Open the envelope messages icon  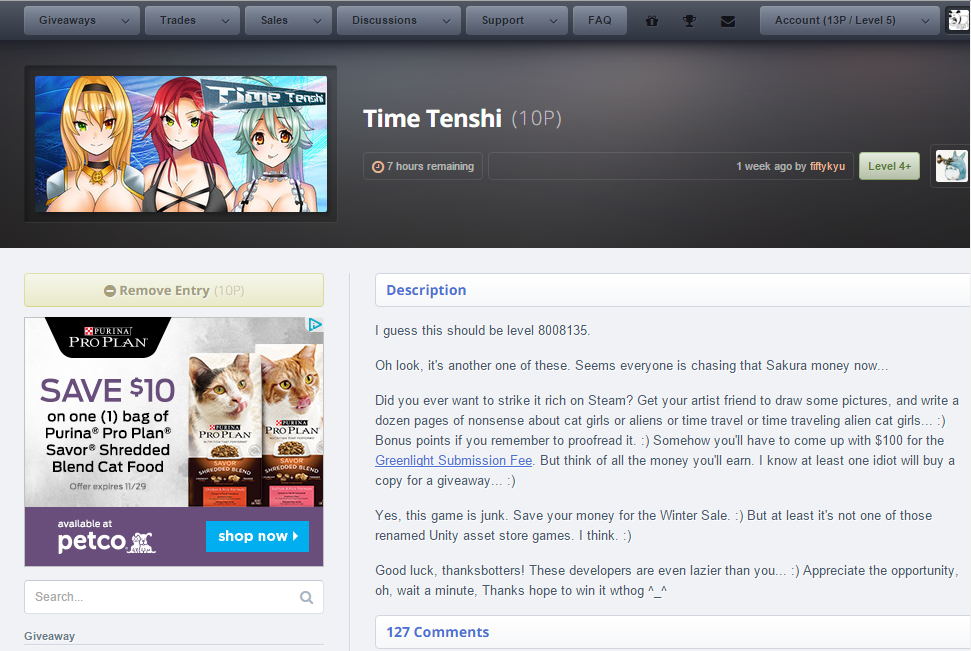point(728,21)
